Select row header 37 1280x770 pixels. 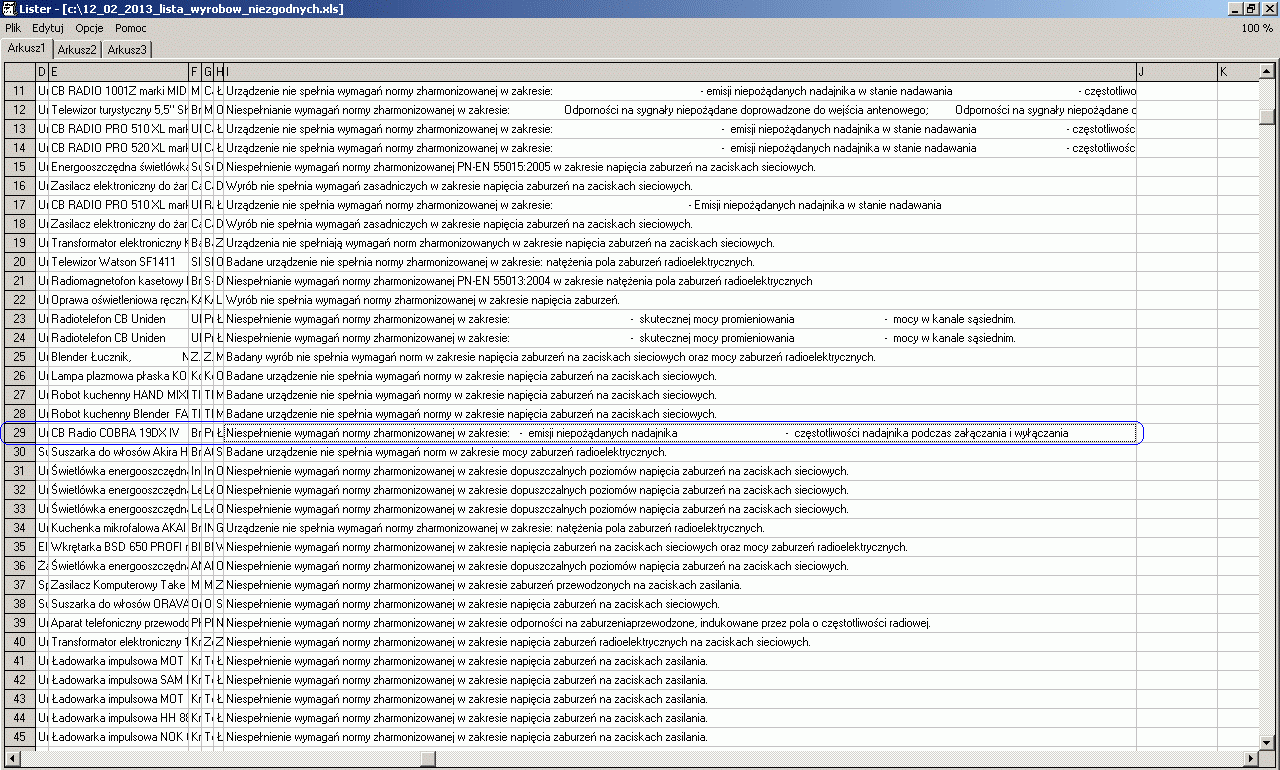pyautogui.click(x=20, y=585)
